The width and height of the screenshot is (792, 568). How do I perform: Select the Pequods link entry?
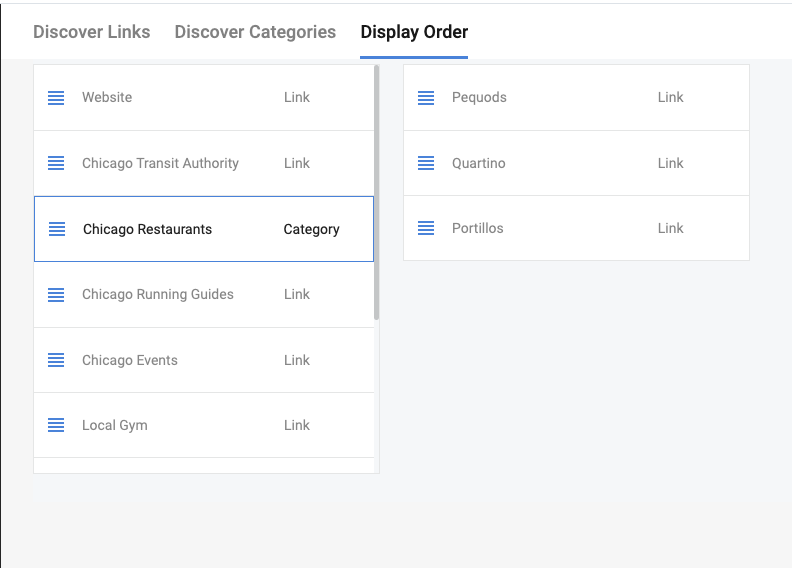(479, 98)
